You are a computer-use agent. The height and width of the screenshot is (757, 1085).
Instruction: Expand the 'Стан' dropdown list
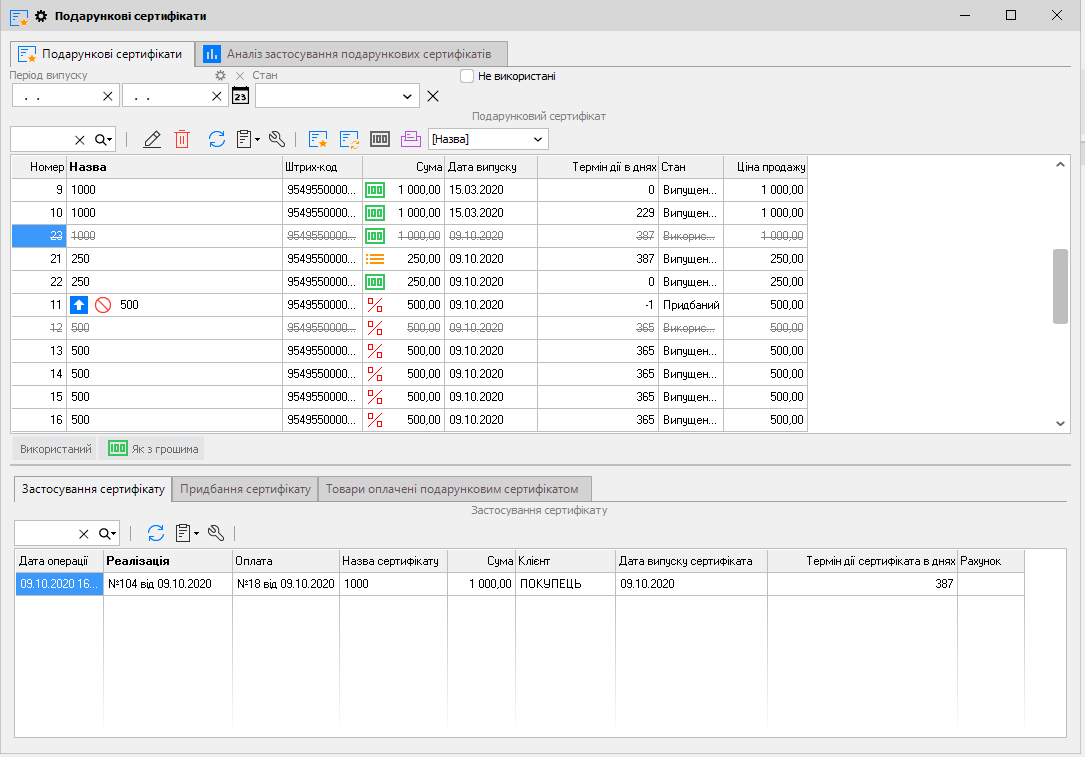[x=408, y=96]
